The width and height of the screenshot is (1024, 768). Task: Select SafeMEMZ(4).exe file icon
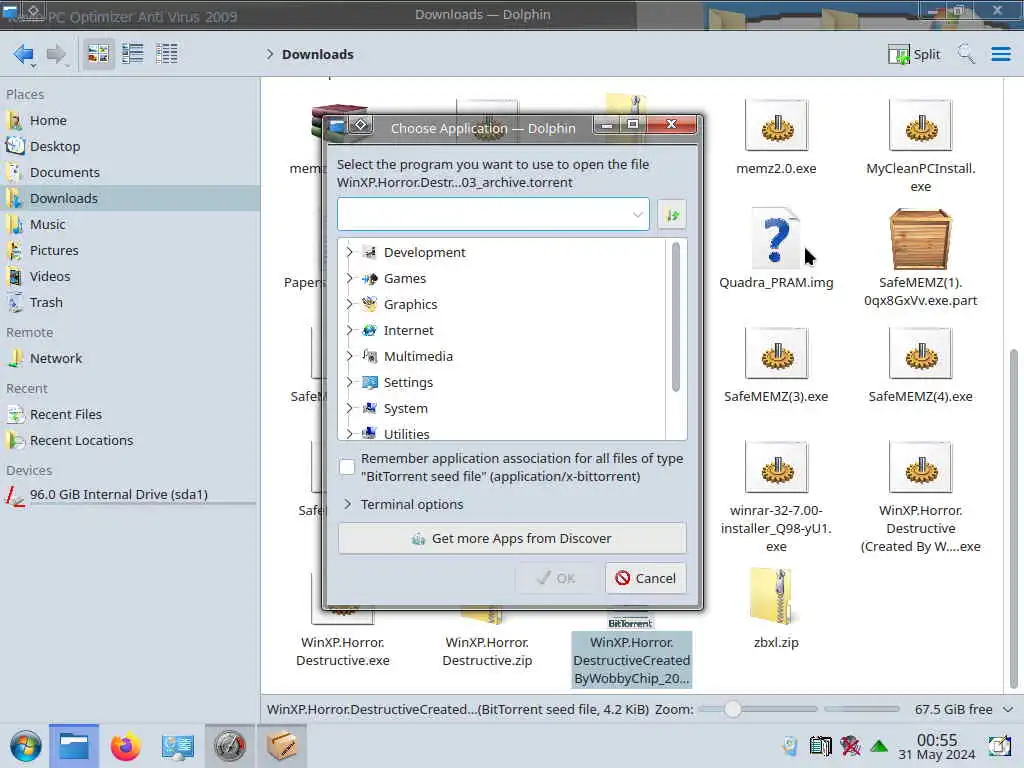pos(920,353)
